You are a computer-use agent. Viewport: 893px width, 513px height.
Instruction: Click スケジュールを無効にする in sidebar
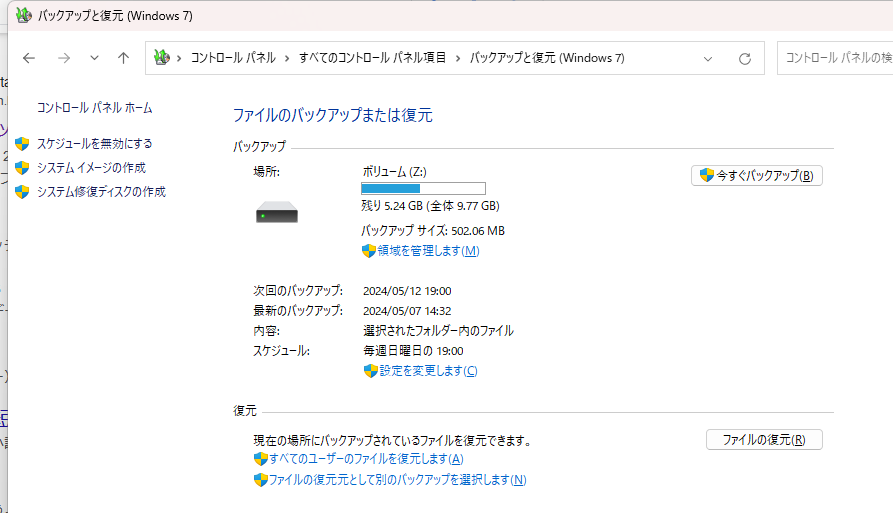(x=94, y=144)
